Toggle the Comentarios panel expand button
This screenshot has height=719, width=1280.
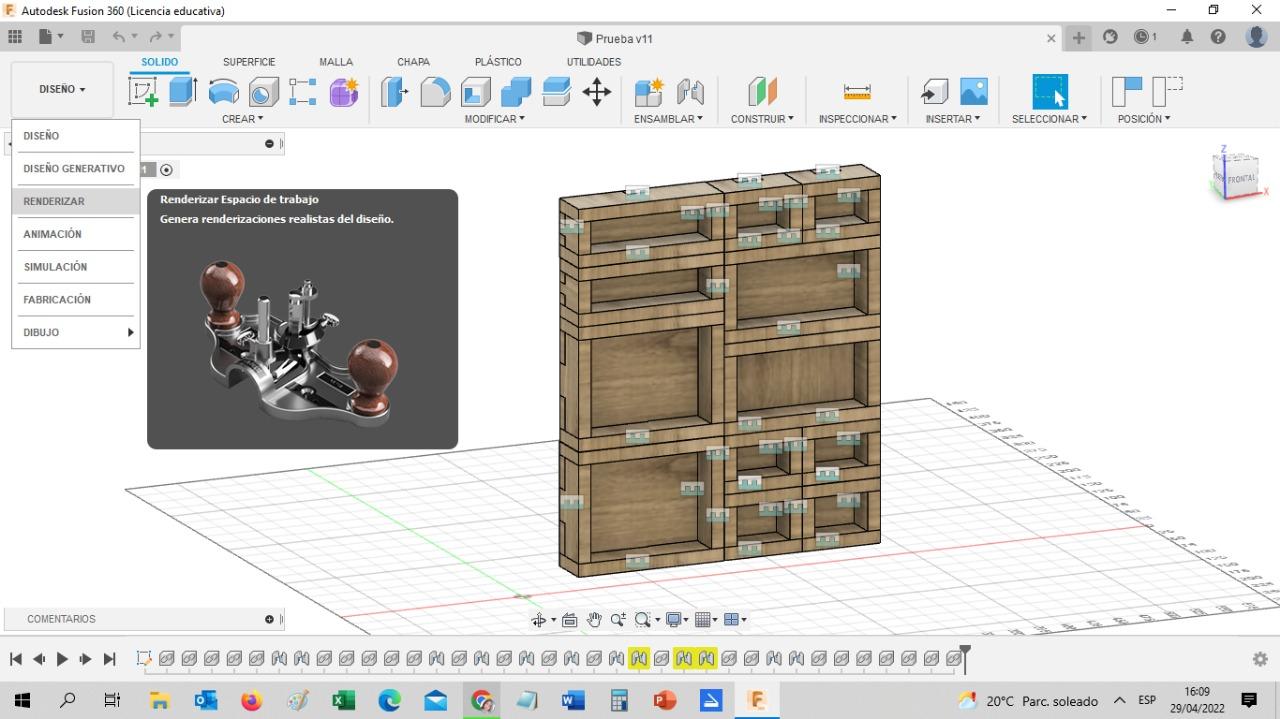point(269,619)
